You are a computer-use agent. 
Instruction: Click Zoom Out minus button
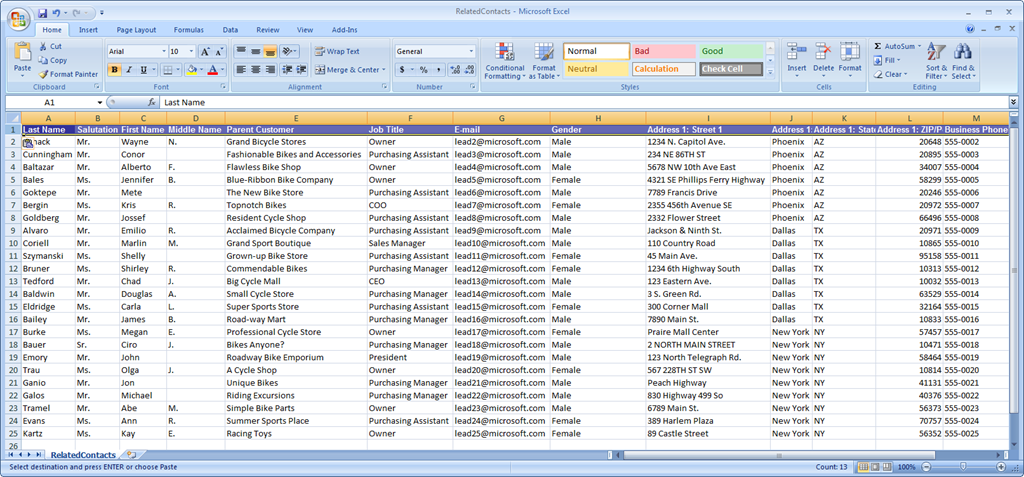coord(925,467)
